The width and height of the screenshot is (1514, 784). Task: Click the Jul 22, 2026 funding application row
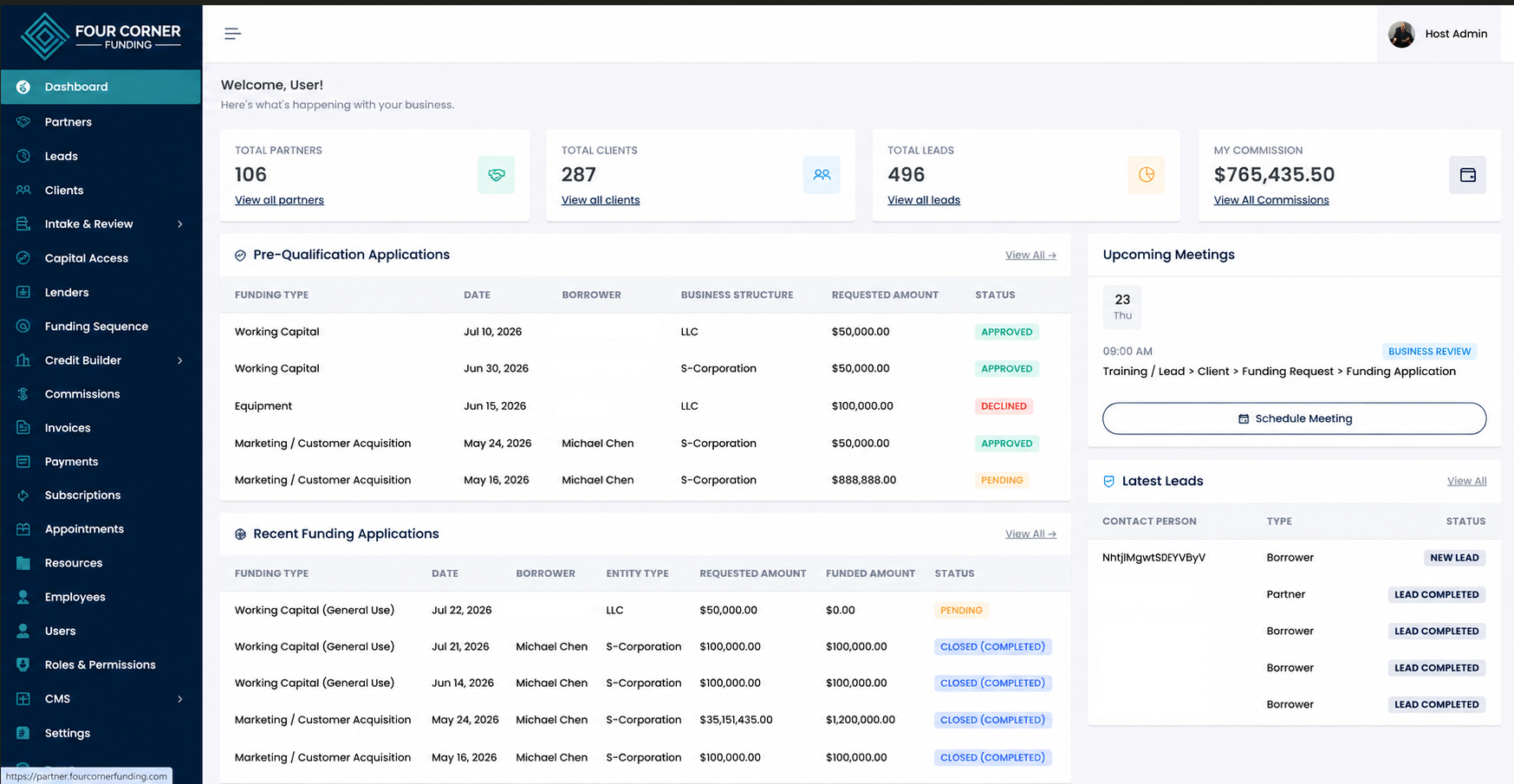click(x=645, y=610)
